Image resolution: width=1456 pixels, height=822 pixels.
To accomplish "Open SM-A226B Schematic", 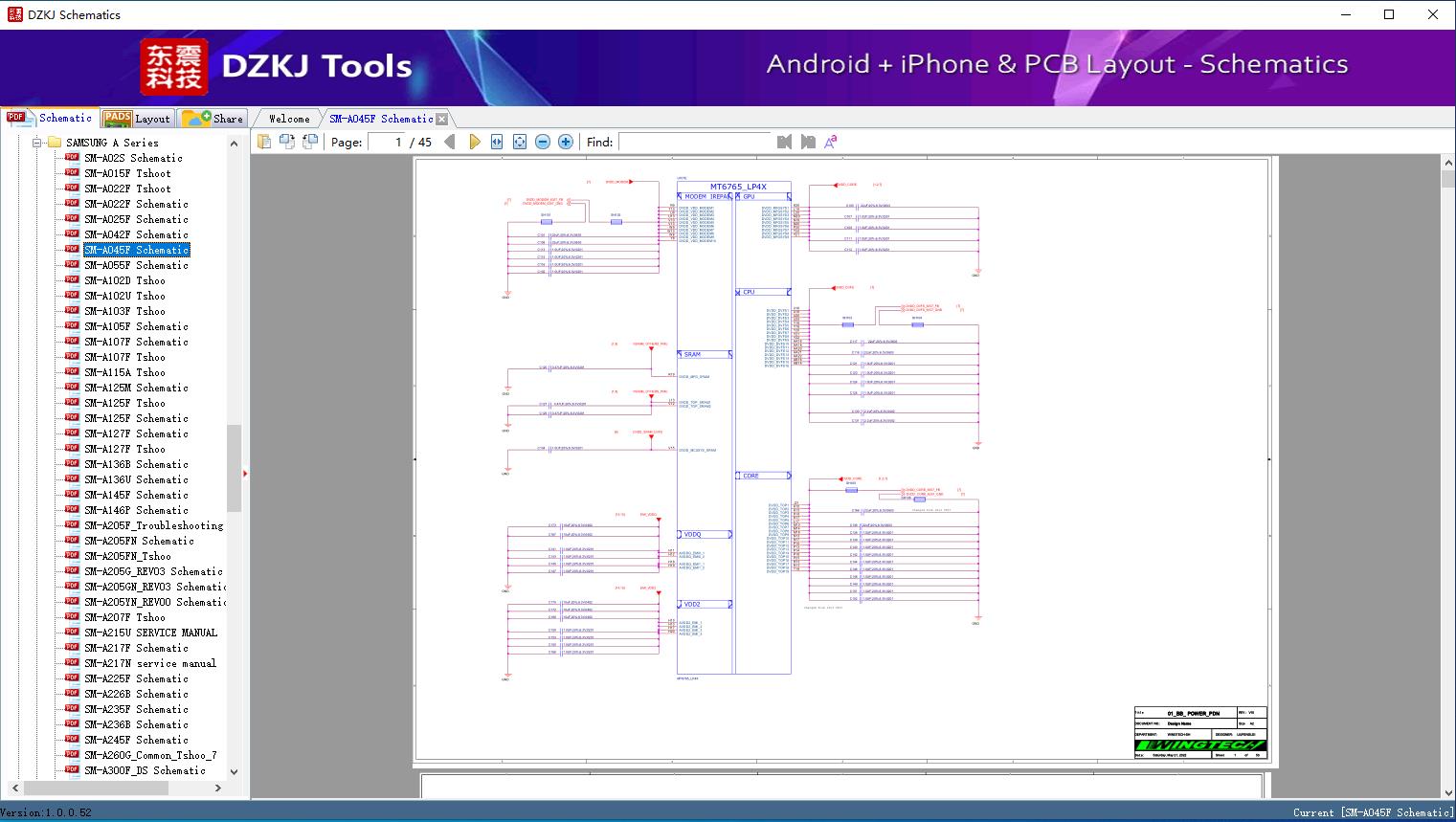I will 136,694.
